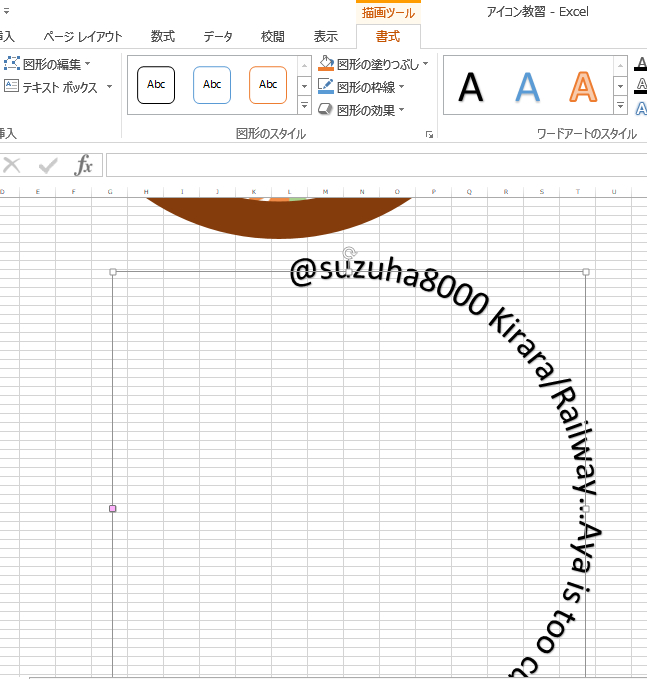647x679 pixels.
Task: Expand the テキスト ボックス dropdown arrow
Action: pos(110,87)
